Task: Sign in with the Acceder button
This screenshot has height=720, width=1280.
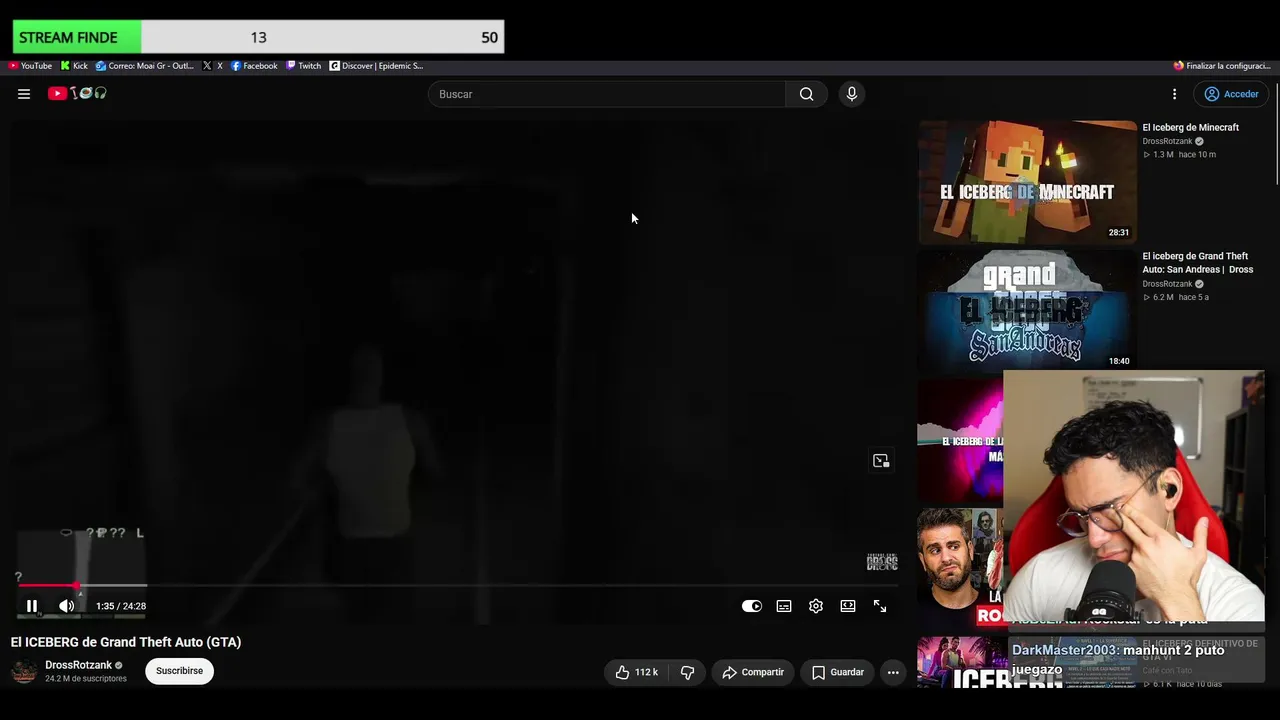Action: pyautogui.click(x=1232, y=94)
